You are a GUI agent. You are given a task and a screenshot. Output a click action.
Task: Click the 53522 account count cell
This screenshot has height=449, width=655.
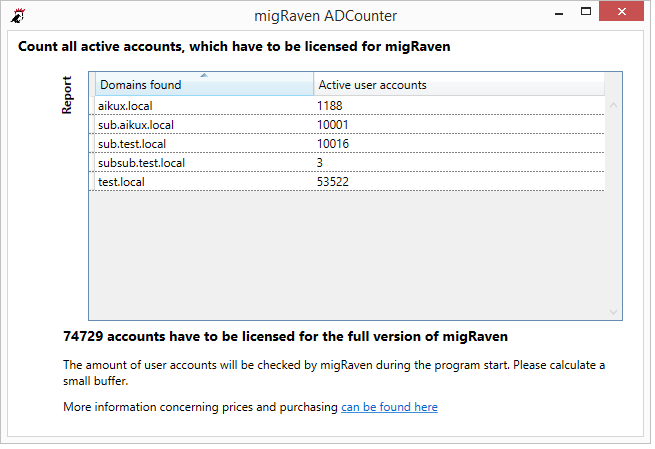333,182
